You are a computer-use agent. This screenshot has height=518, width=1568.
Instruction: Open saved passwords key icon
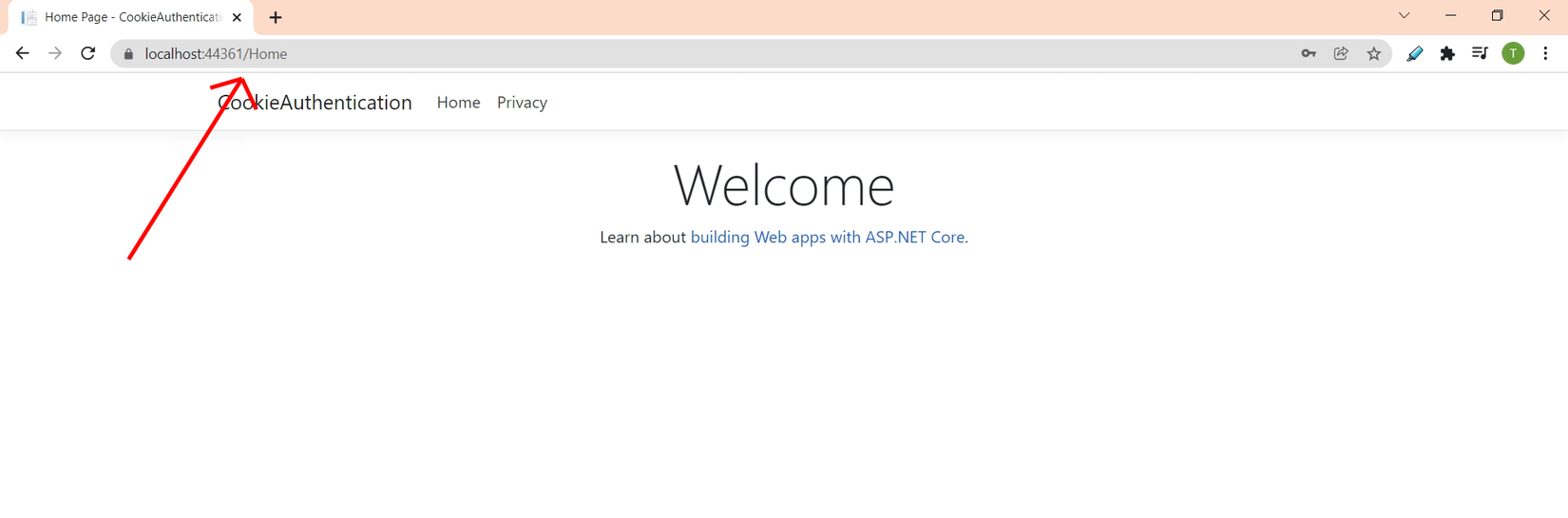(x=1309, y=54)
